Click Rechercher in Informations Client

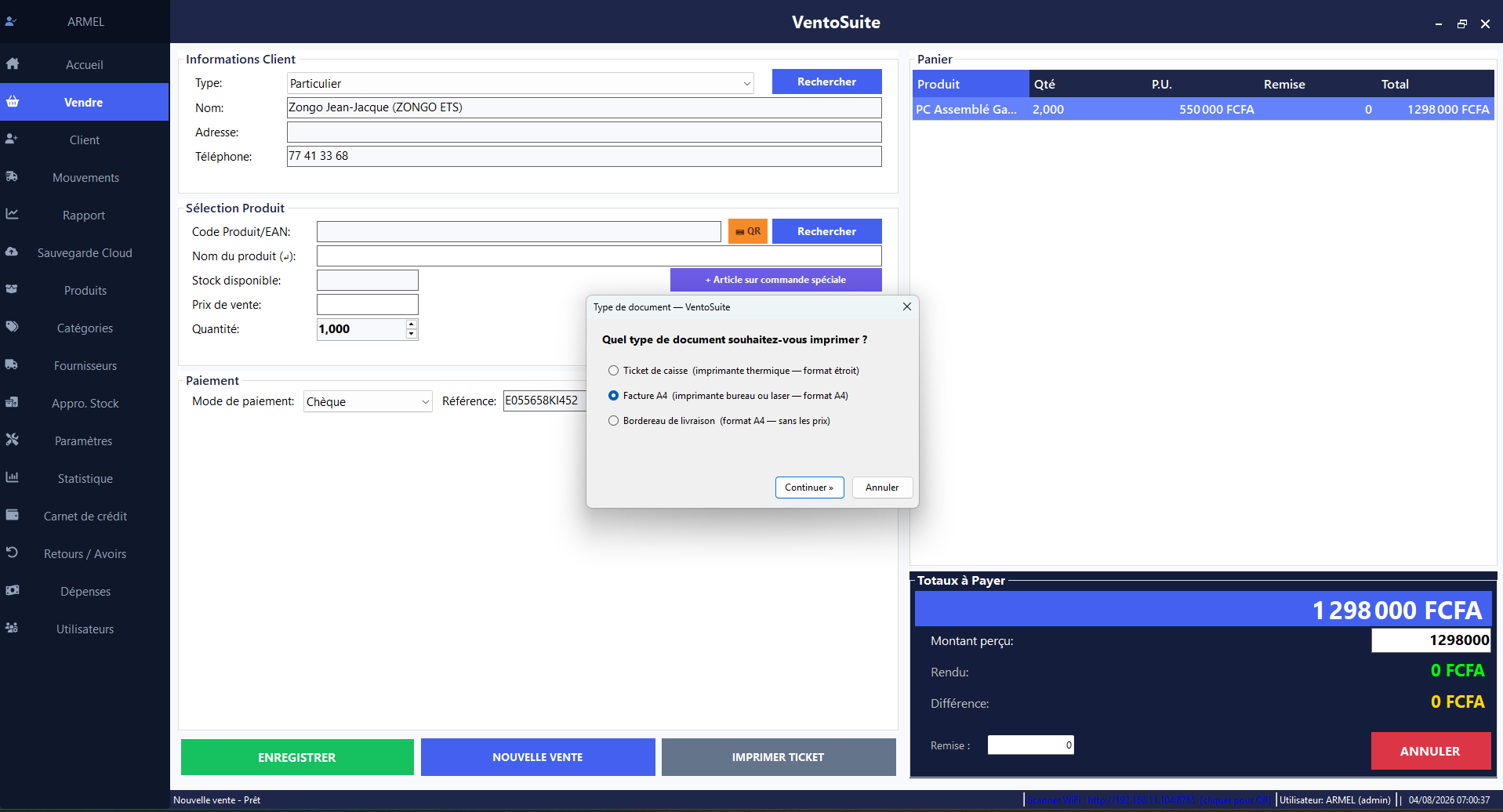coord(826,82)
